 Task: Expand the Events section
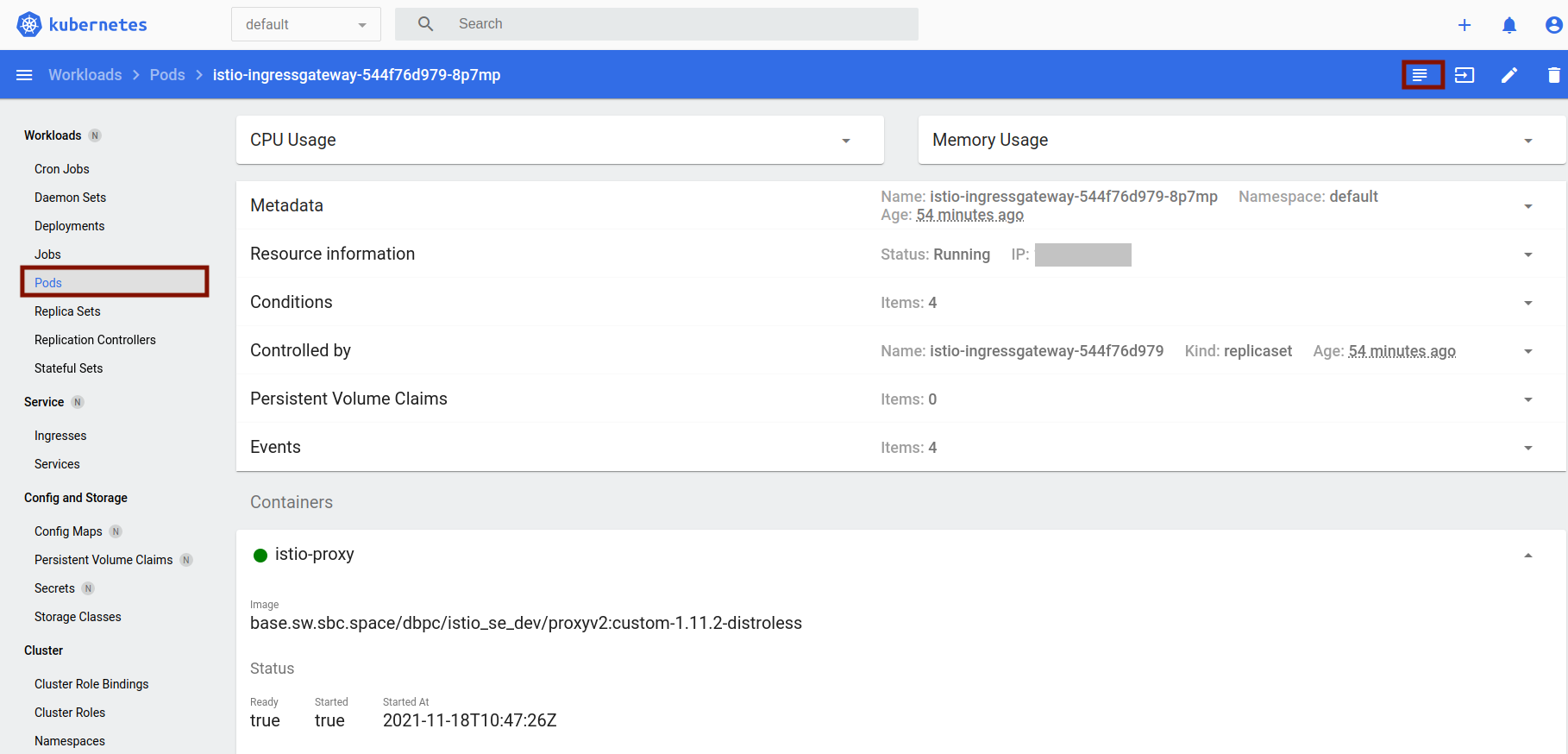(1527, 448)
